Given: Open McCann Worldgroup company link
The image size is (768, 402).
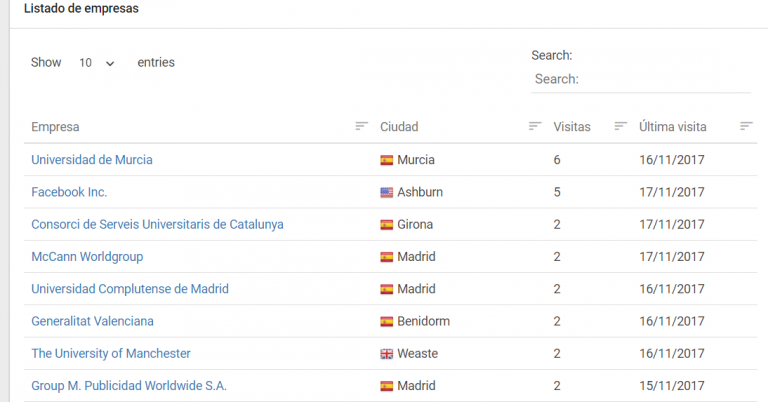Looking at the screenshot, I should click(87, 257).
